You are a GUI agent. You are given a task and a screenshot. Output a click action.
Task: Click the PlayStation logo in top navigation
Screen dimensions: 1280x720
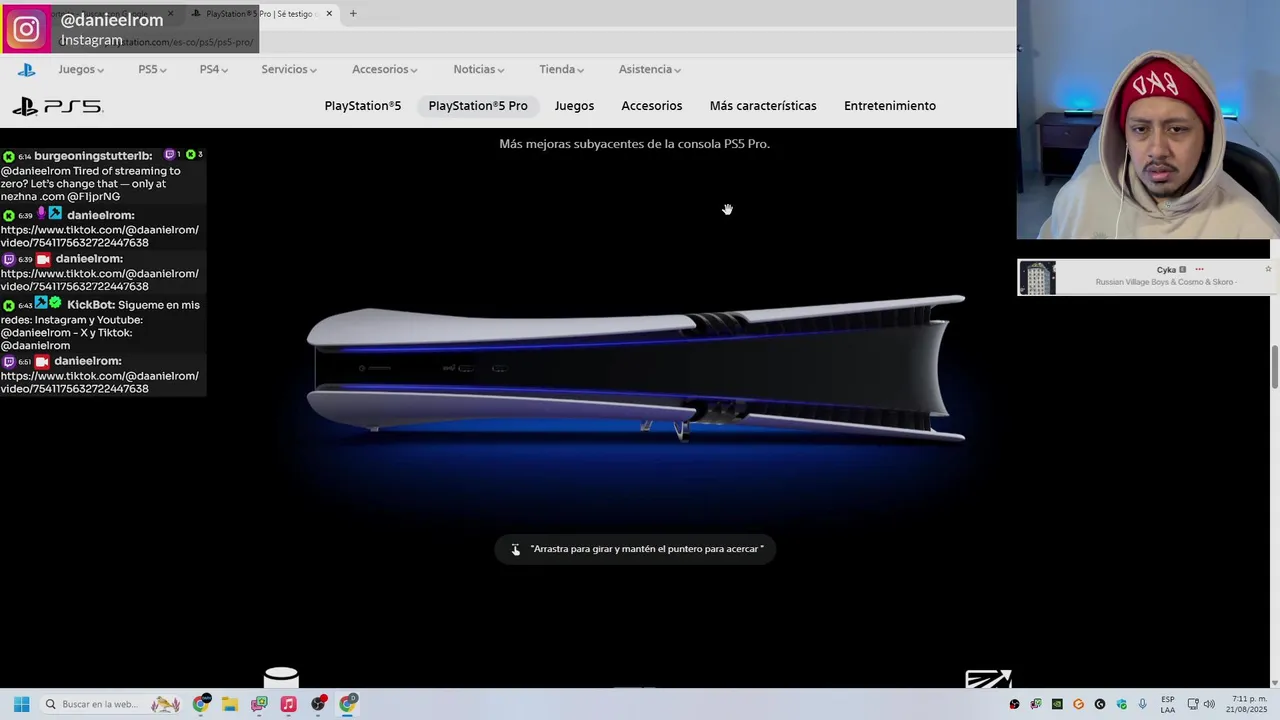click(26, 69)
